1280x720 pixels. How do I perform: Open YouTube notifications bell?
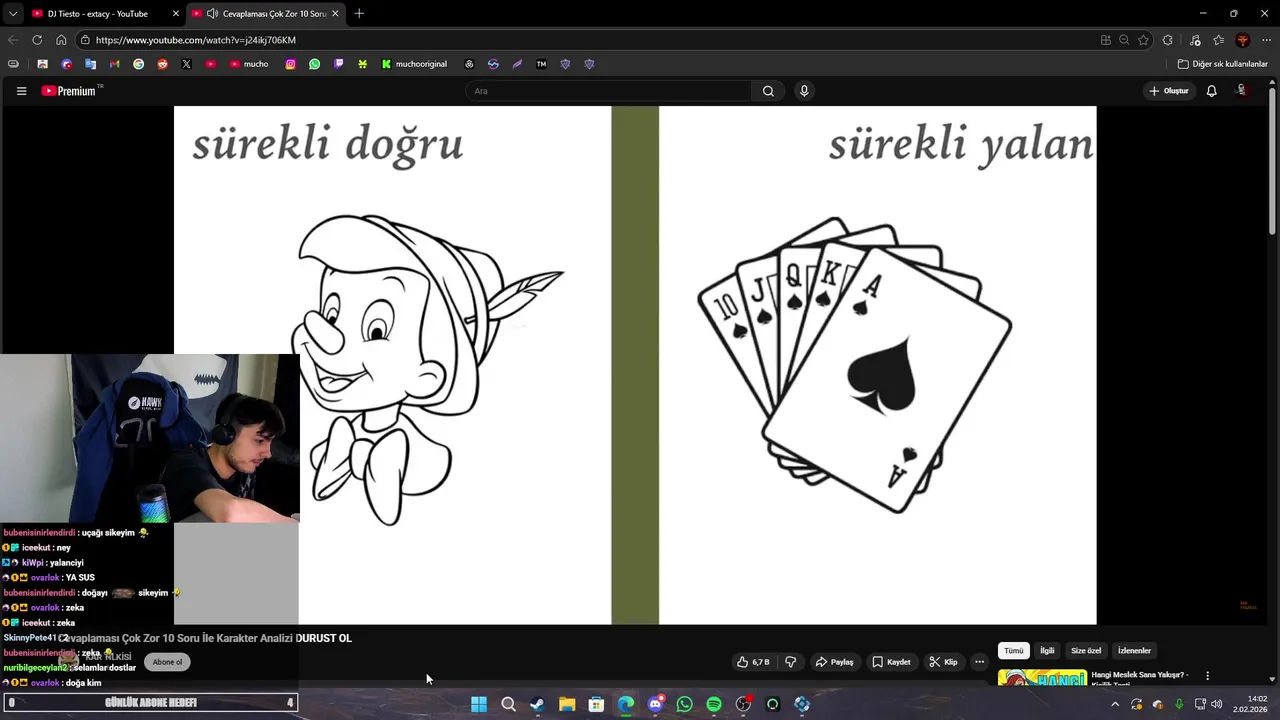coord(1211,91)
